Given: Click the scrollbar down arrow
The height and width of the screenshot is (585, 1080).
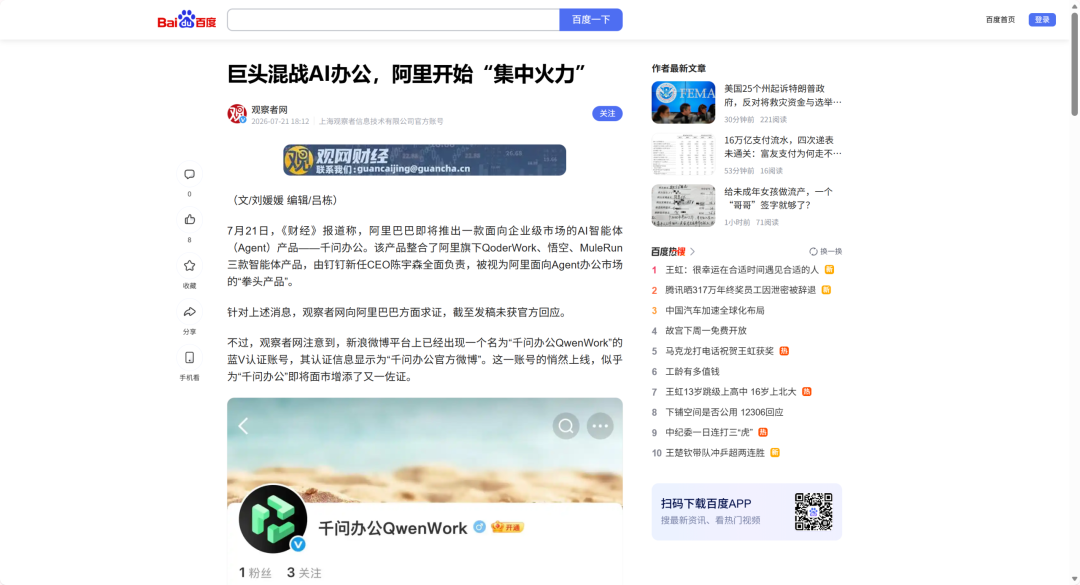Looking at the screenshot, I should [1074, 579].
